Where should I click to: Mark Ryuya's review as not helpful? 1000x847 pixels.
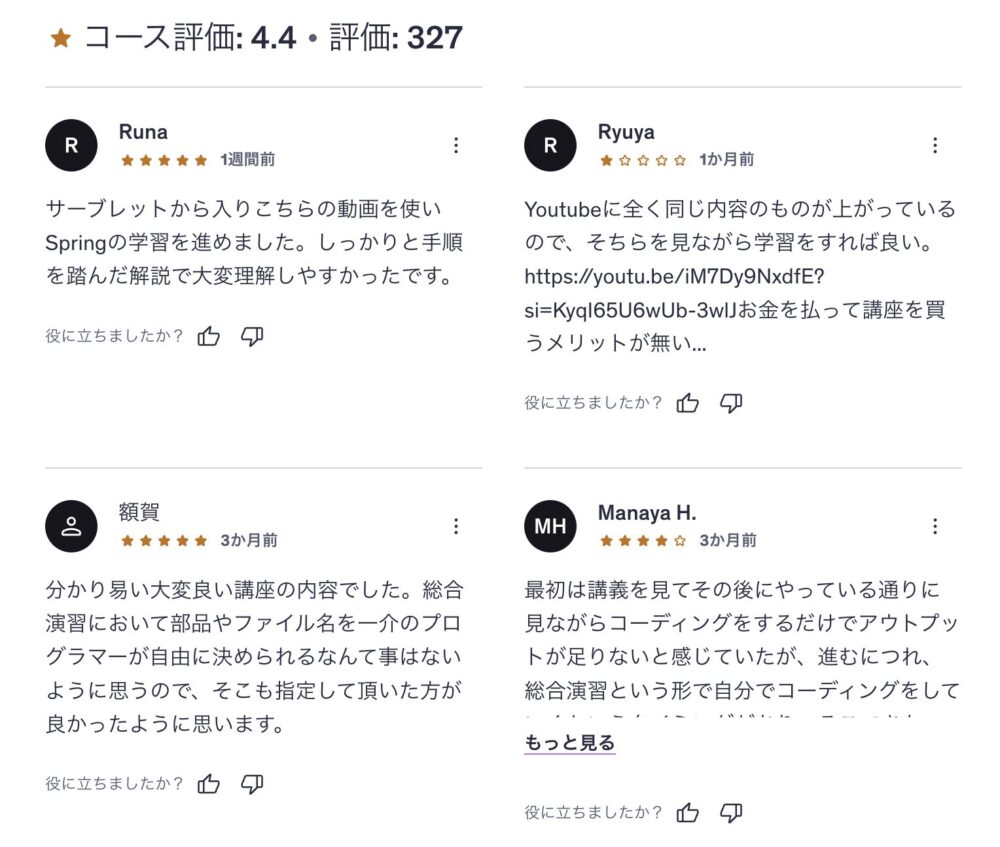tap(731, 403)
